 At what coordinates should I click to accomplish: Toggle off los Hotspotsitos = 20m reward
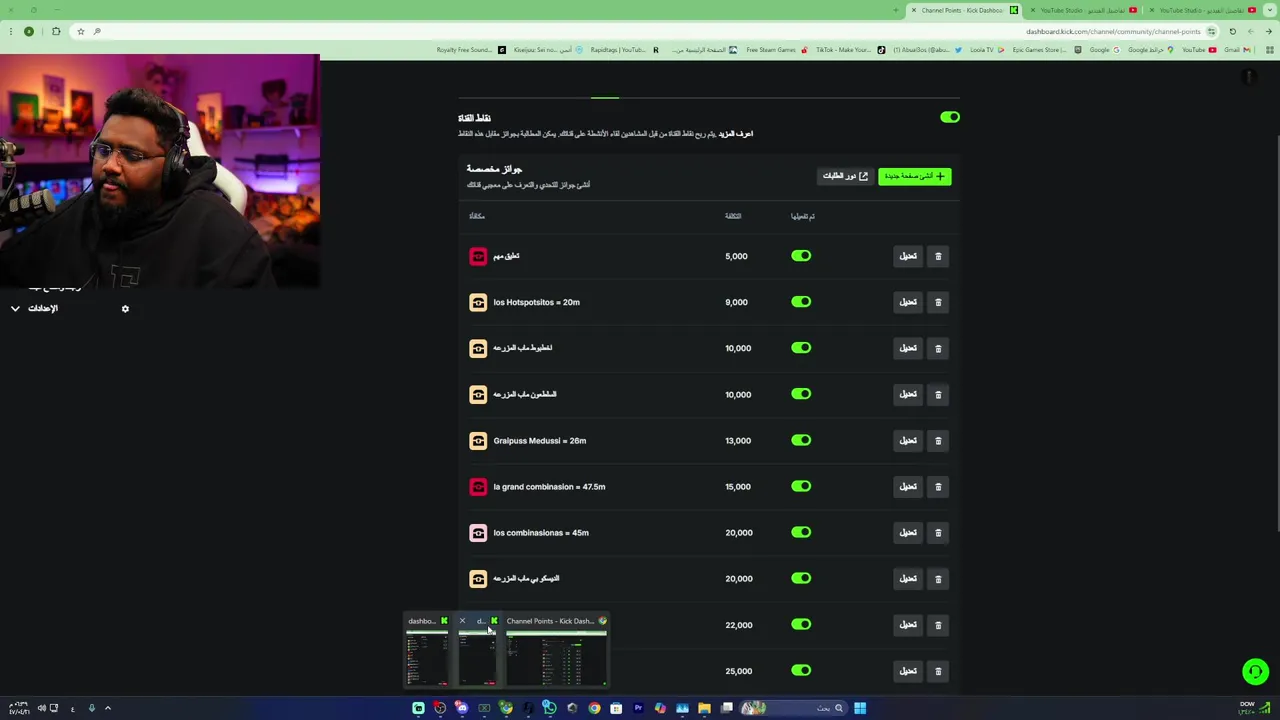click(x=801, y=302)
